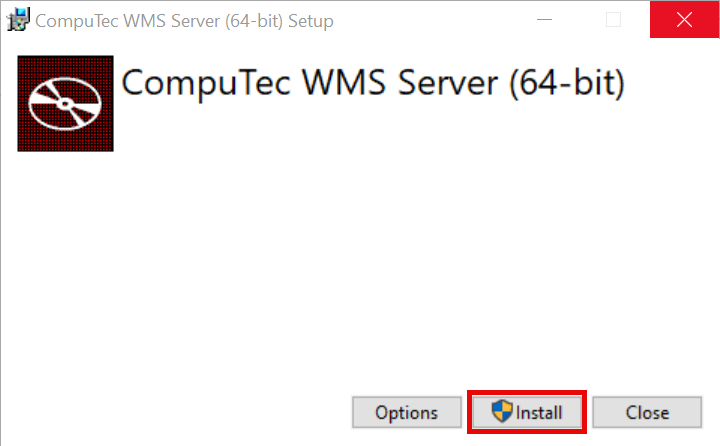Click the red disc CompuTec logo
The height and width of the screenshot is (446, 720).
(66, 104)
